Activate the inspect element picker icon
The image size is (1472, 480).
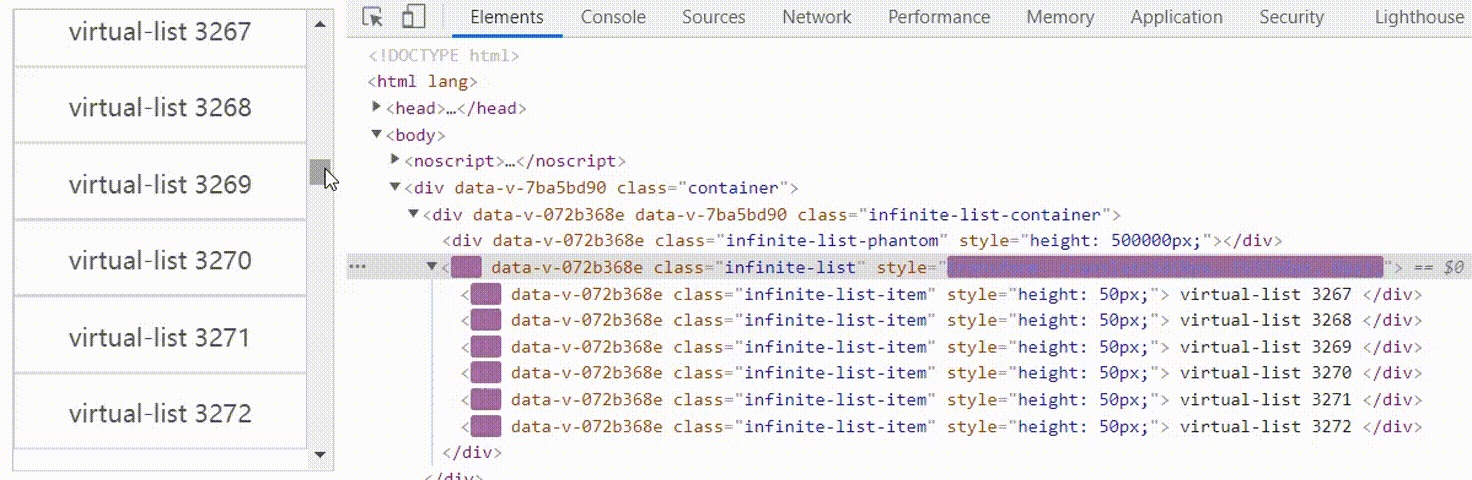(x=373, y=17)
